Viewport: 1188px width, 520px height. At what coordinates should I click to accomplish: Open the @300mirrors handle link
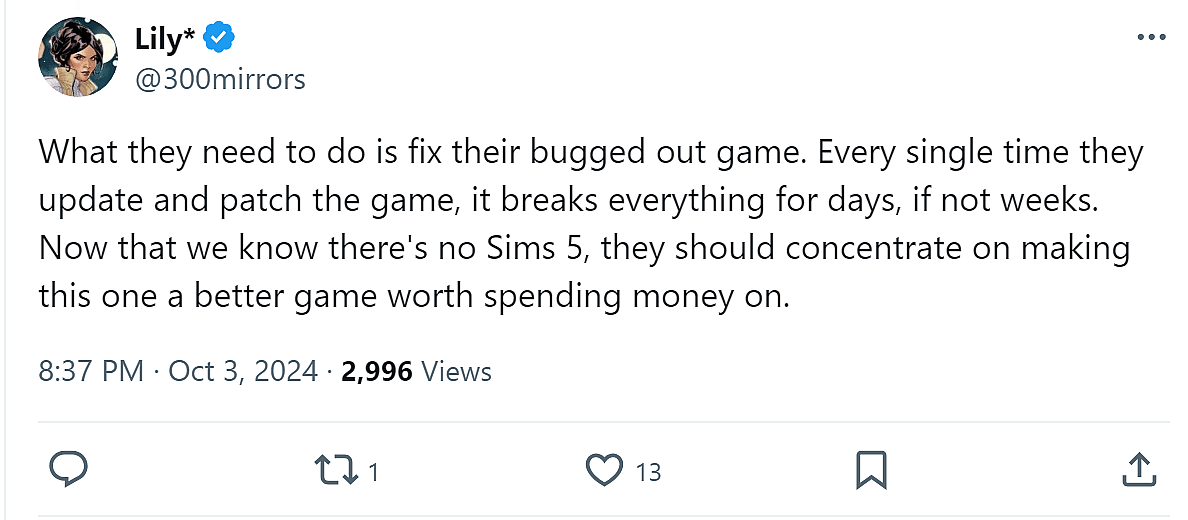(x=220, y=79)
